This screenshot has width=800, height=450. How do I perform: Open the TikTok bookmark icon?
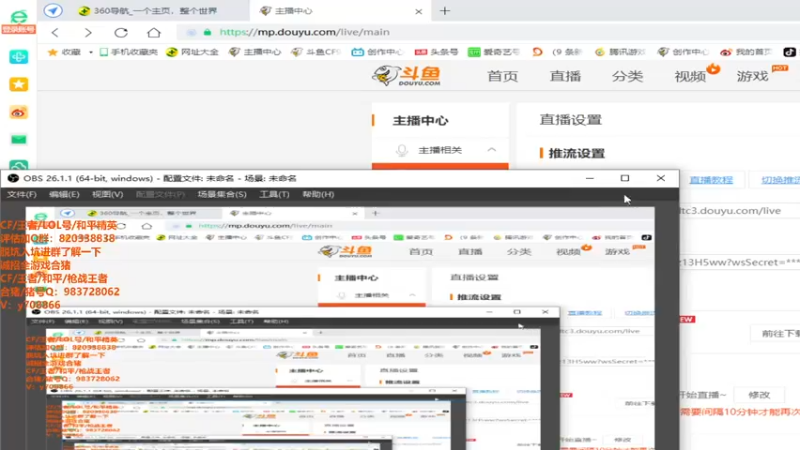click(789, 52)
